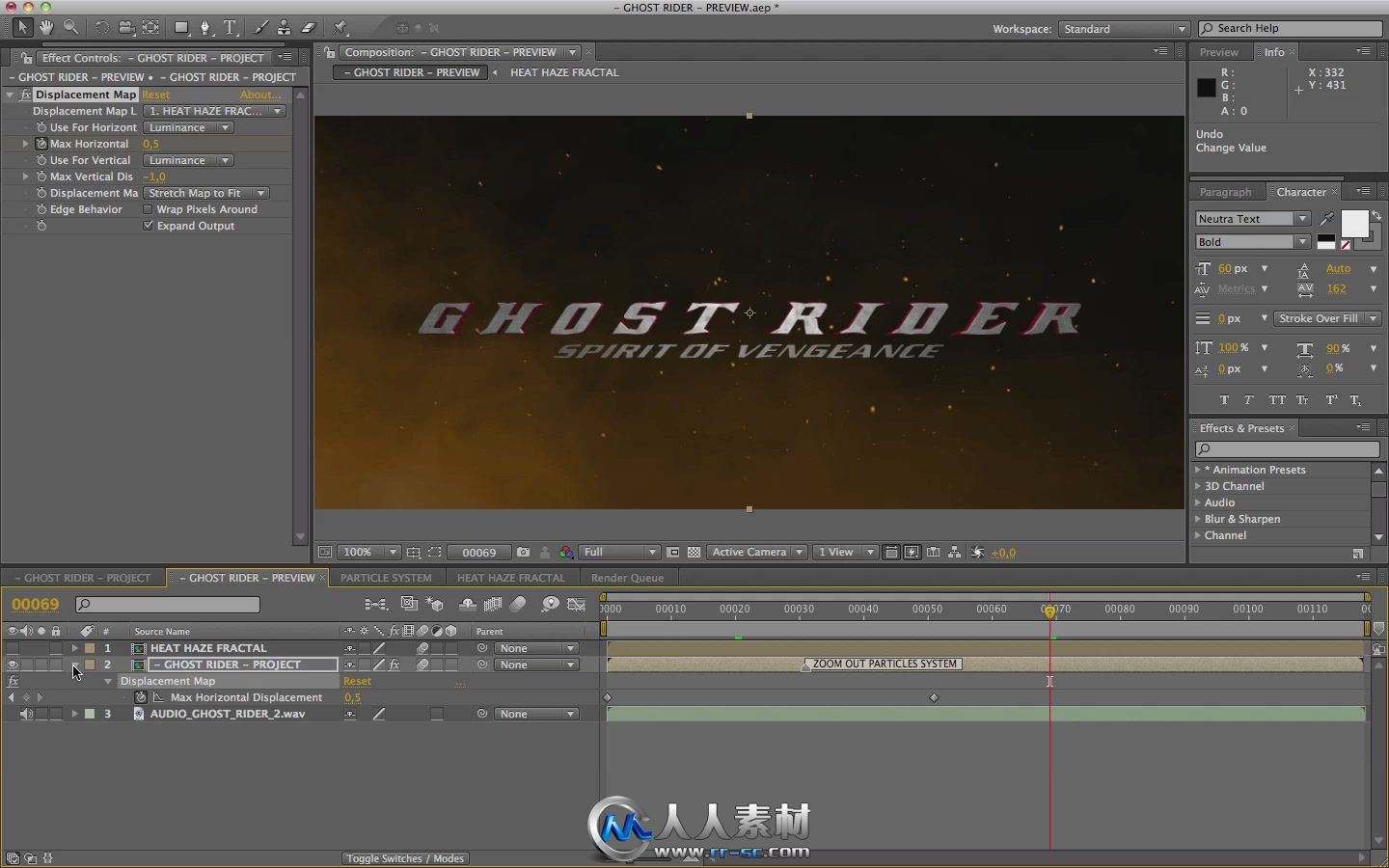Expand HEAT HAZE FRACTAL layer properties

point(74,648)
